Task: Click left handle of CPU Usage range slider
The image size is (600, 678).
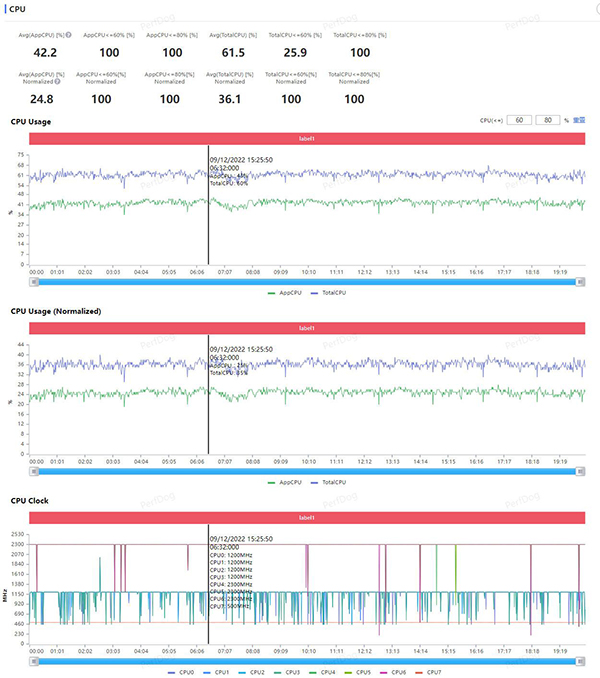Action: click(33, 282)
